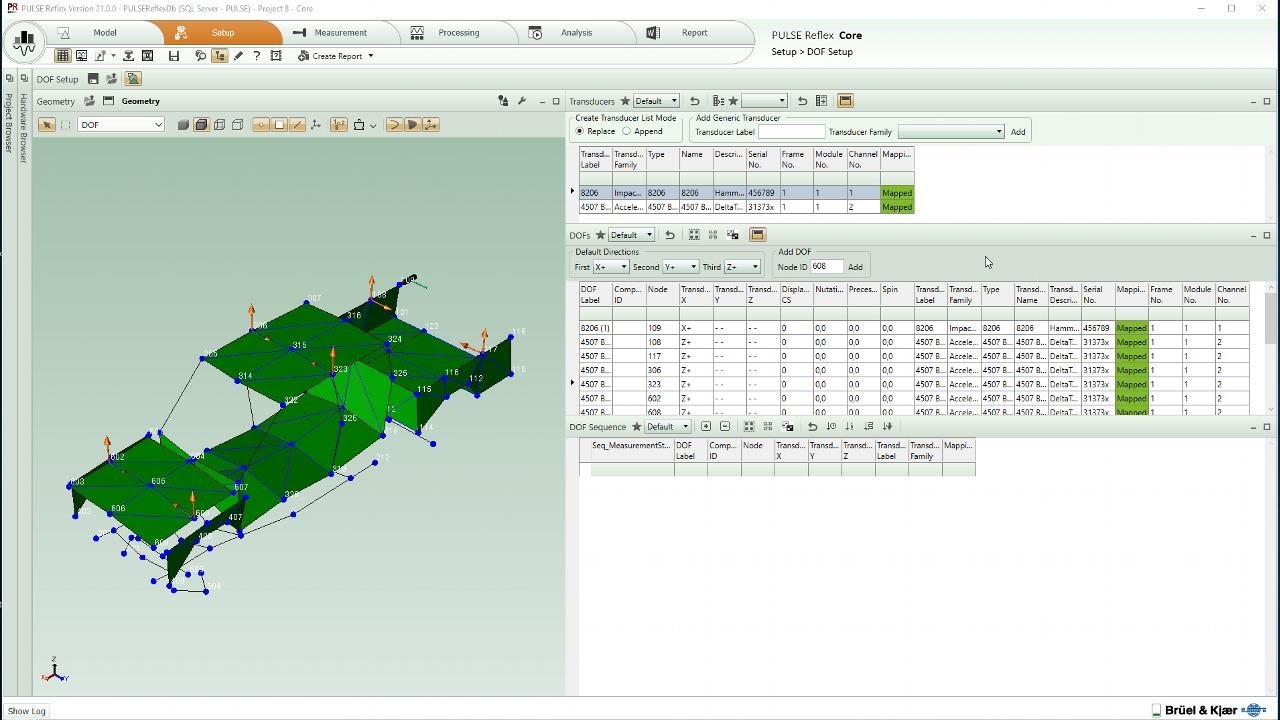Viewport: 1280px width, 720px height.
Task: Click the DOFs table vertical scrollbar
Action: pos(1270,346)
